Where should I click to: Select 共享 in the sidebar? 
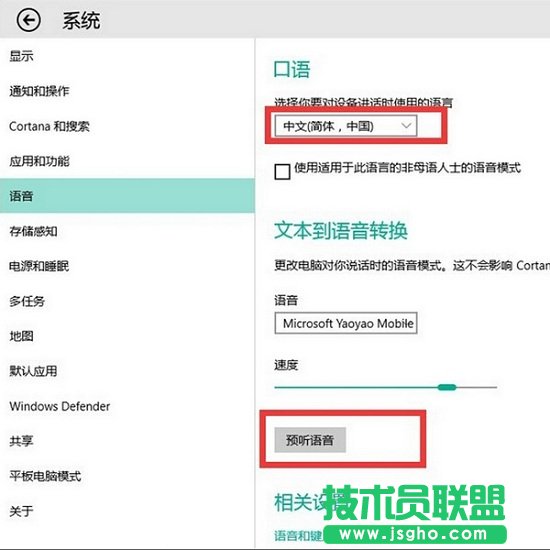click(21, 441)
